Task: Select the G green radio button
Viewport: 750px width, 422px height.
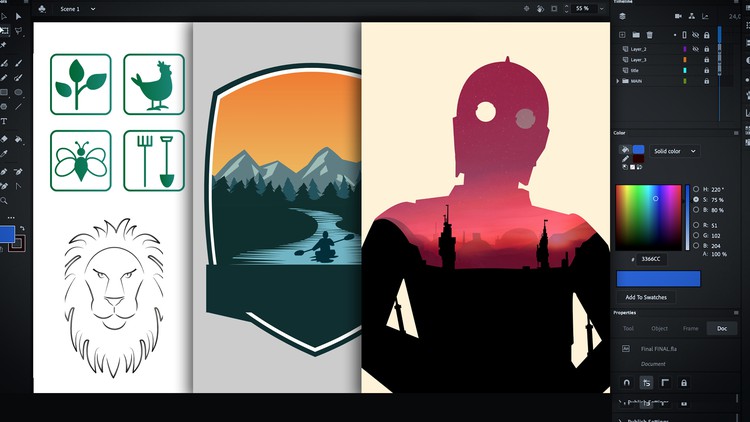Action: (x=696, y=235)
